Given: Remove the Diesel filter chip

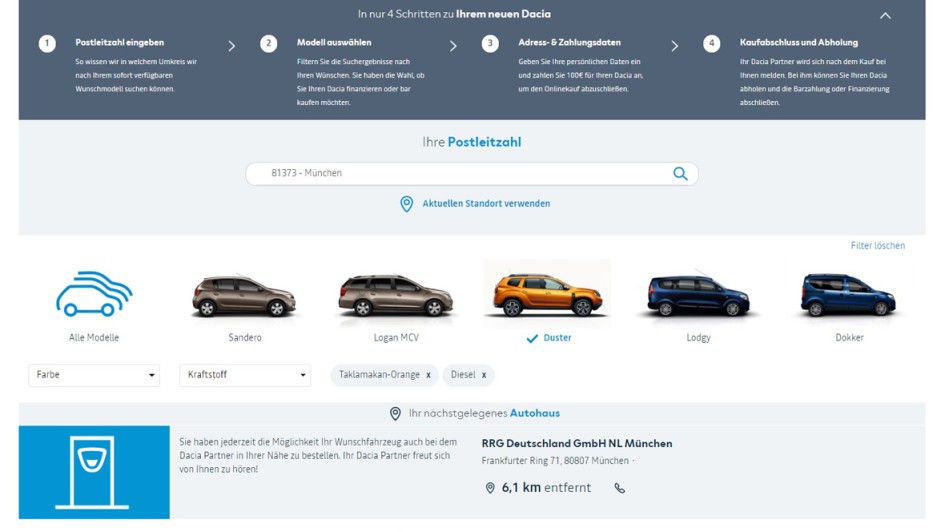Looking at the screenshot, I should point(484,375).
